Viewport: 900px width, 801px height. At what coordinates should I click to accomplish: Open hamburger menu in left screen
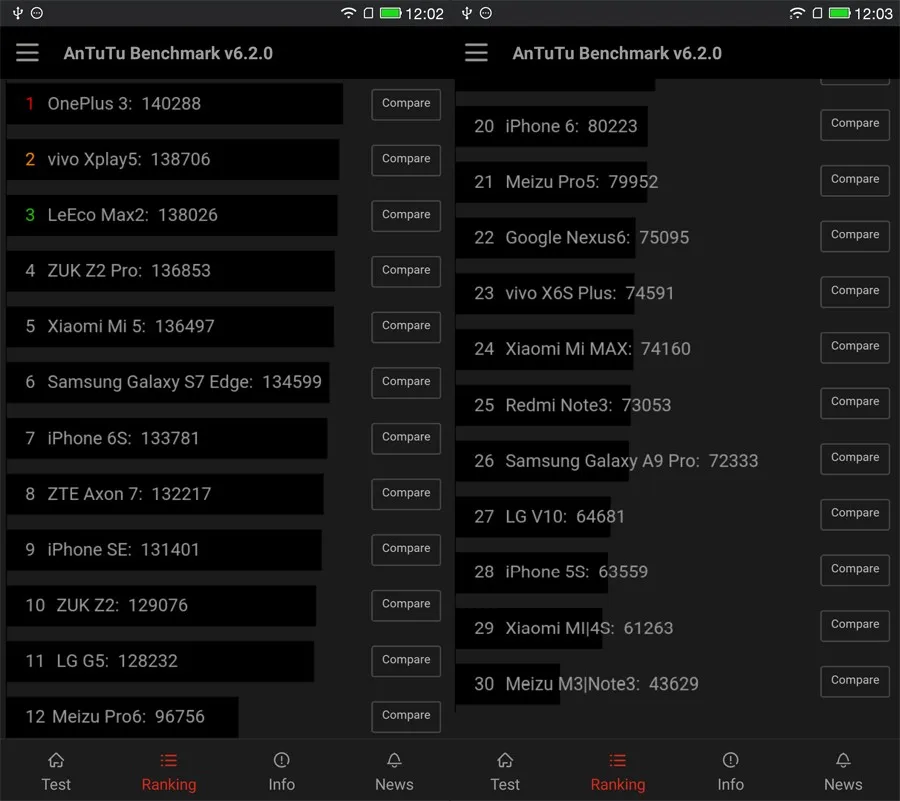click(27, 53)
